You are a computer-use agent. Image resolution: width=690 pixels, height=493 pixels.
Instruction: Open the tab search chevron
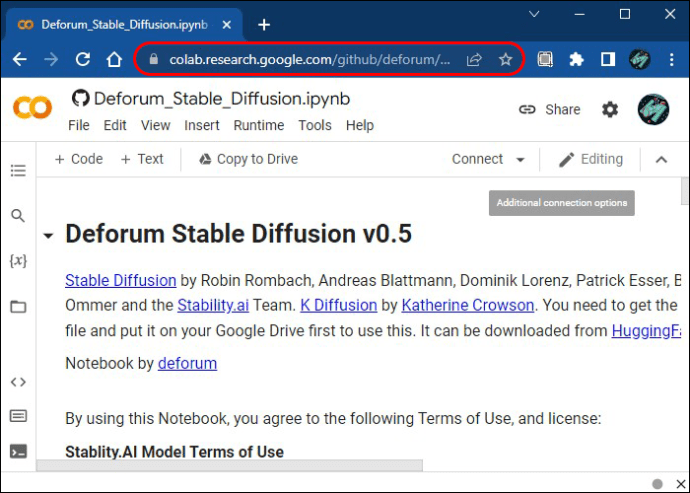pyautogui.click(x=534, y=14)
